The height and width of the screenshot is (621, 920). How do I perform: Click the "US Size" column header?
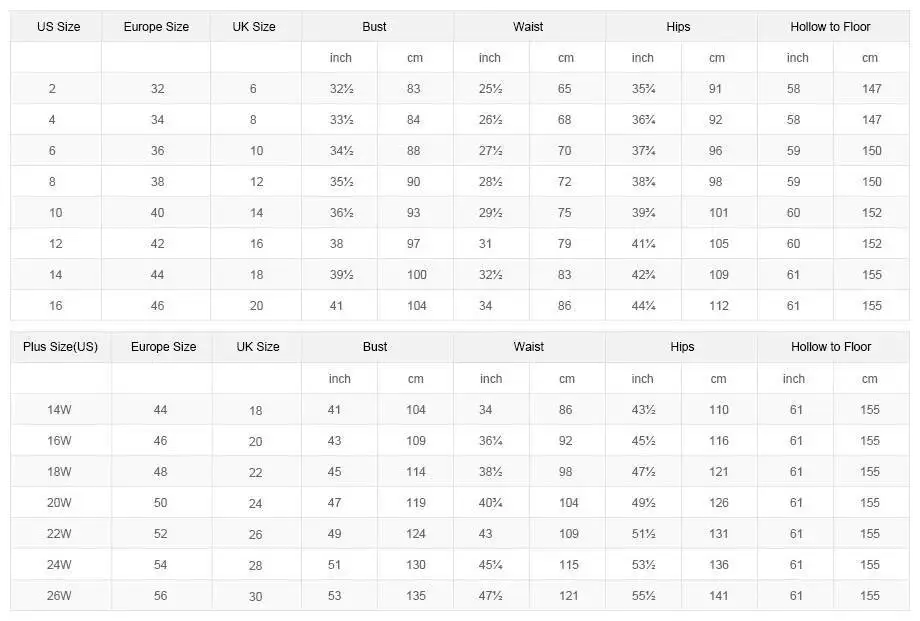pyautogui.click(x=58, y=27)
